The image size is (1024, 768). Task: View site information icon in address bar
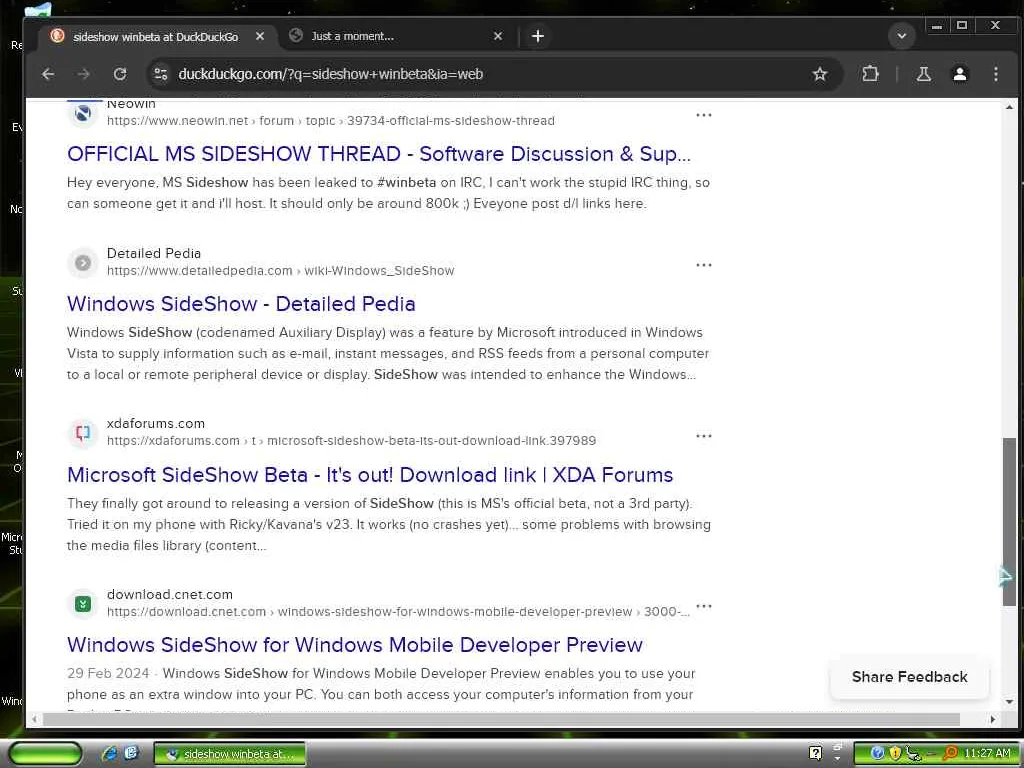(161, 74)
